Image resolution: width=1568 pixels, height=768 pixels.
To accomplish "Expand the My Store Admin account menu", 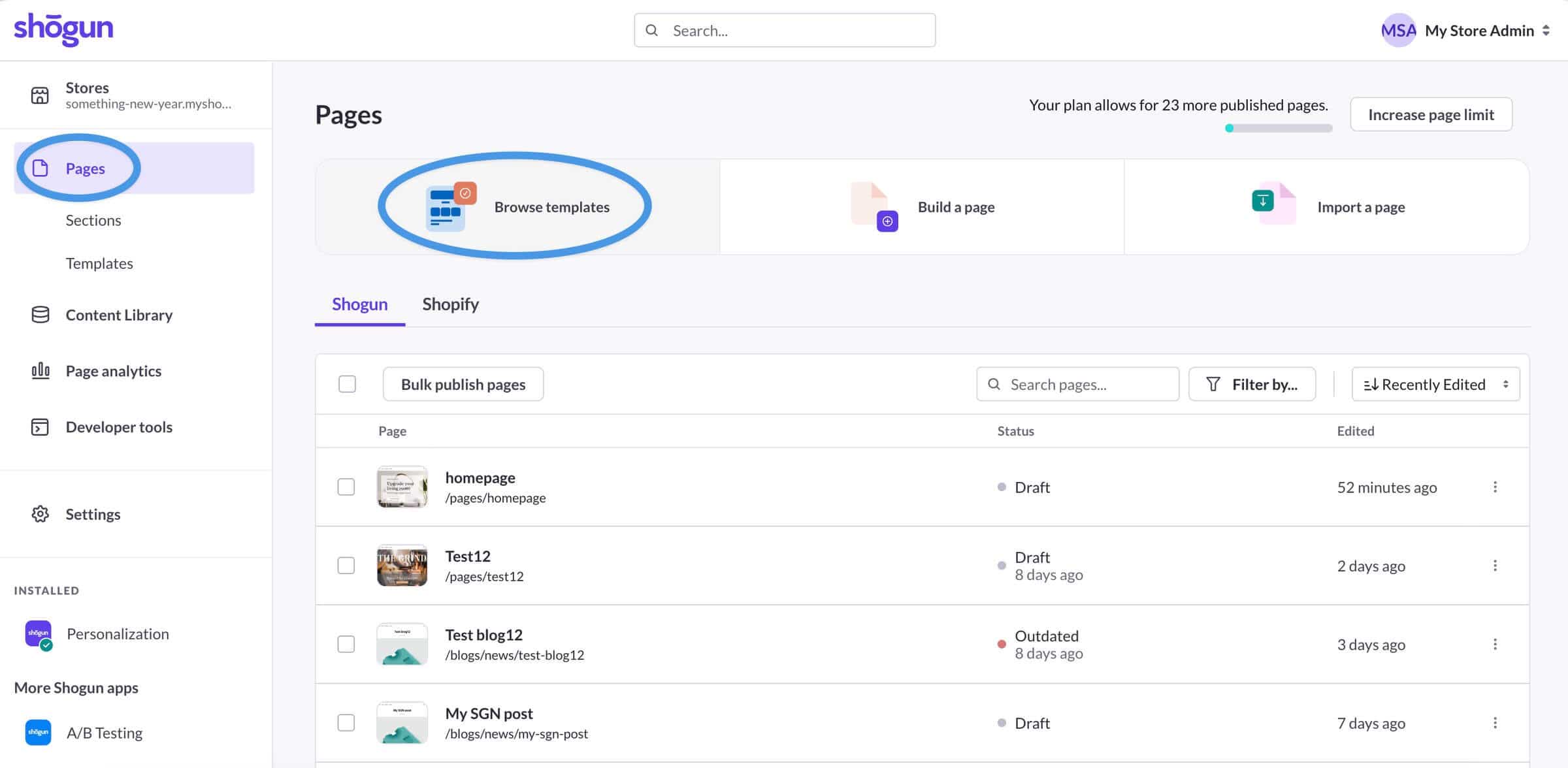I will tap(1465, 30).
